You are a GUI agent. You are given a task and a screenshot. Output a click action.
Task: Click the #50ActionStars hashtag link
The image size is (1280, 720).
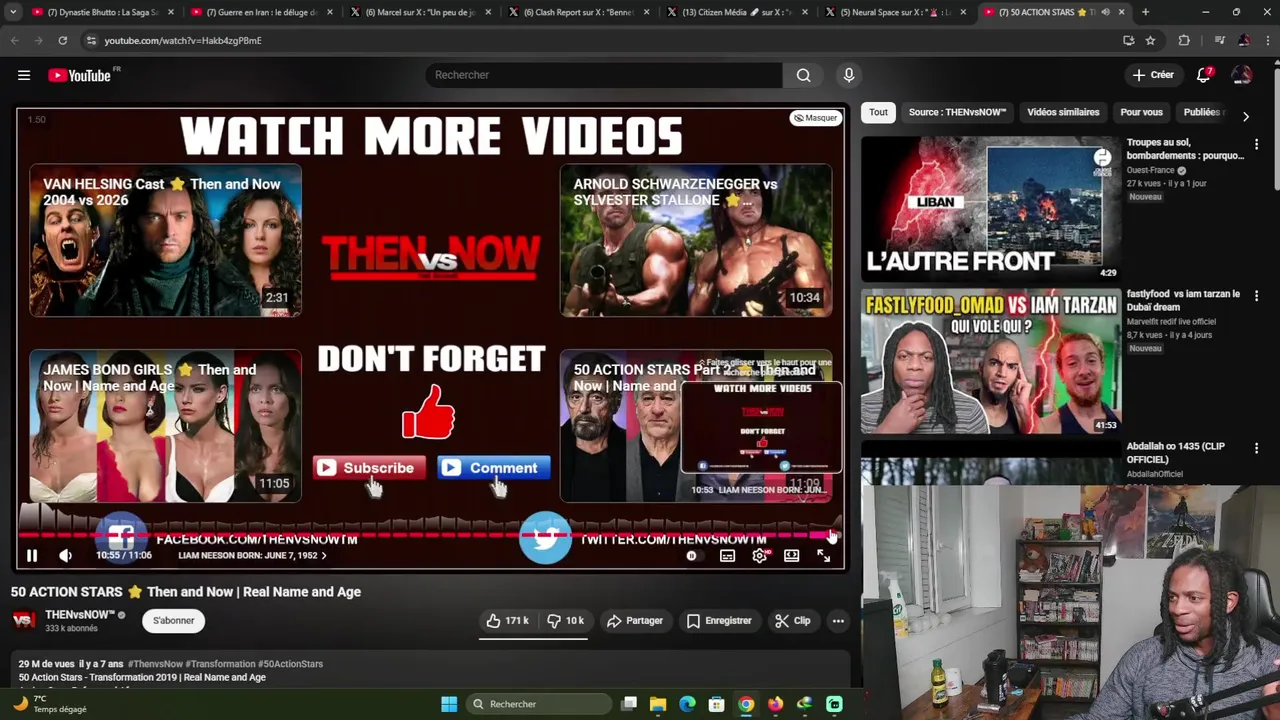point(290,664)
